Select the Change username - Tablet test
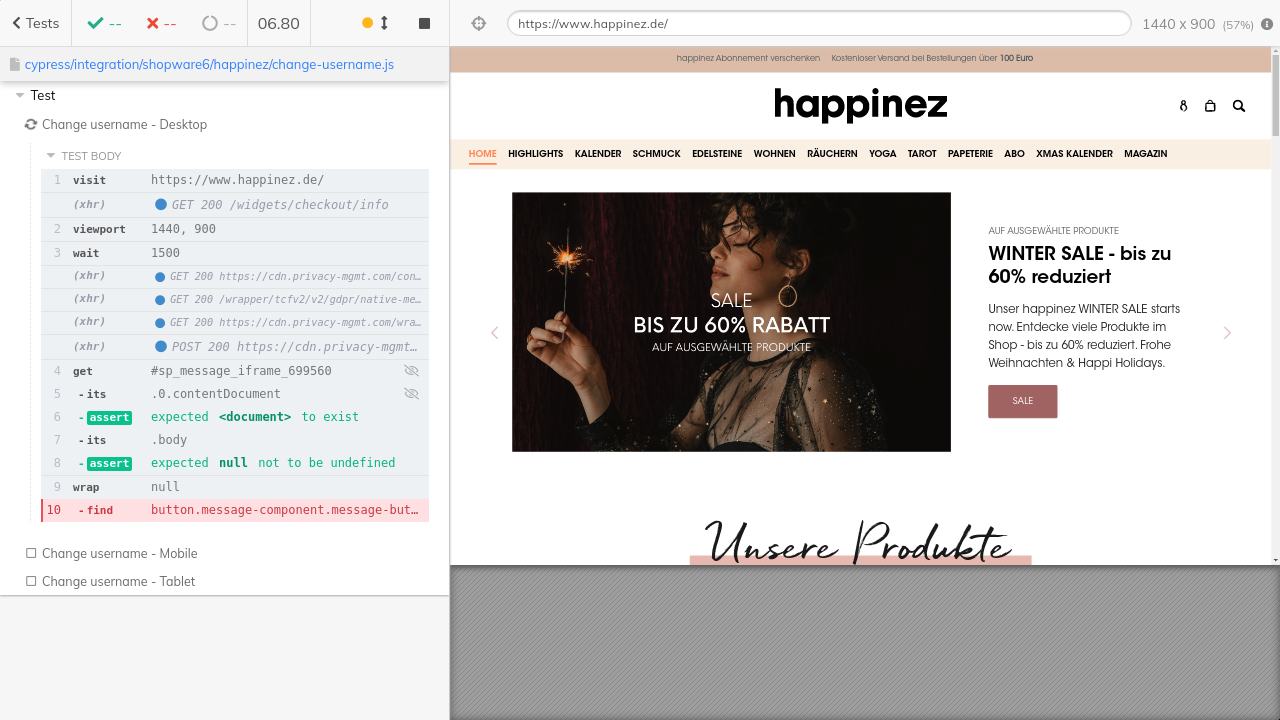1280x720 pixels. tap(118, 581)
